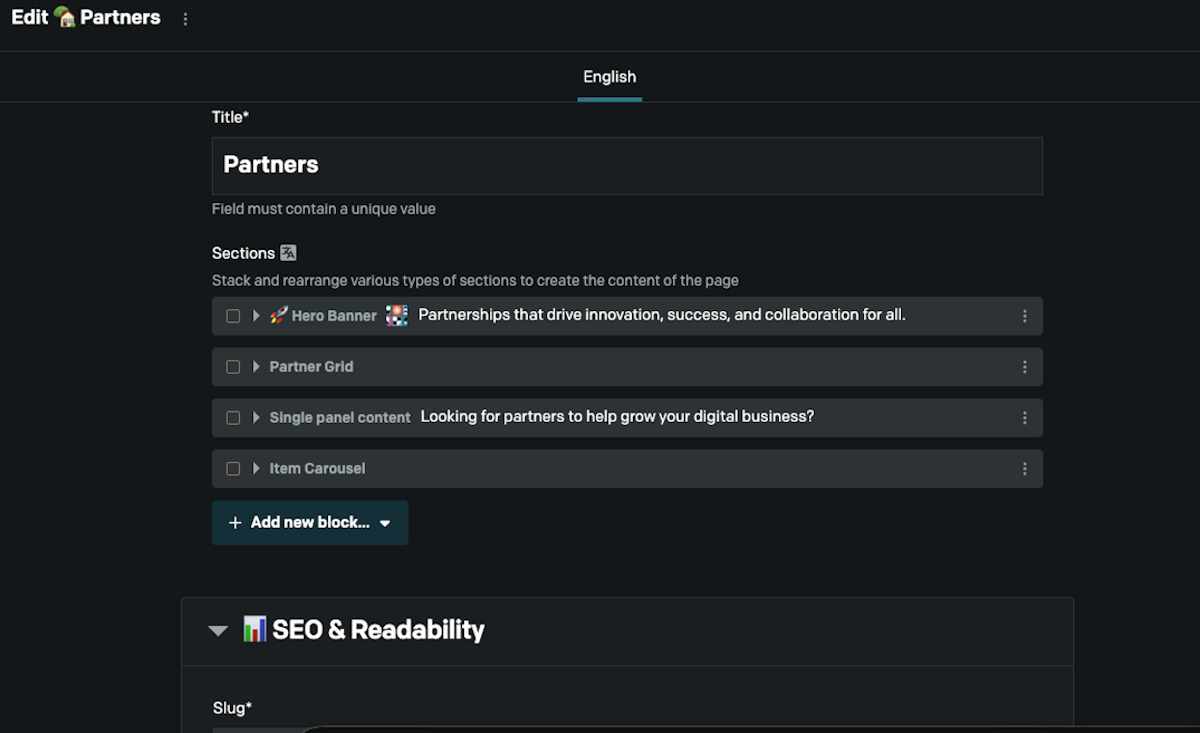Select the Partner Grid block checkbox
Screen dimensions: 1200x733
click(233, 367)
